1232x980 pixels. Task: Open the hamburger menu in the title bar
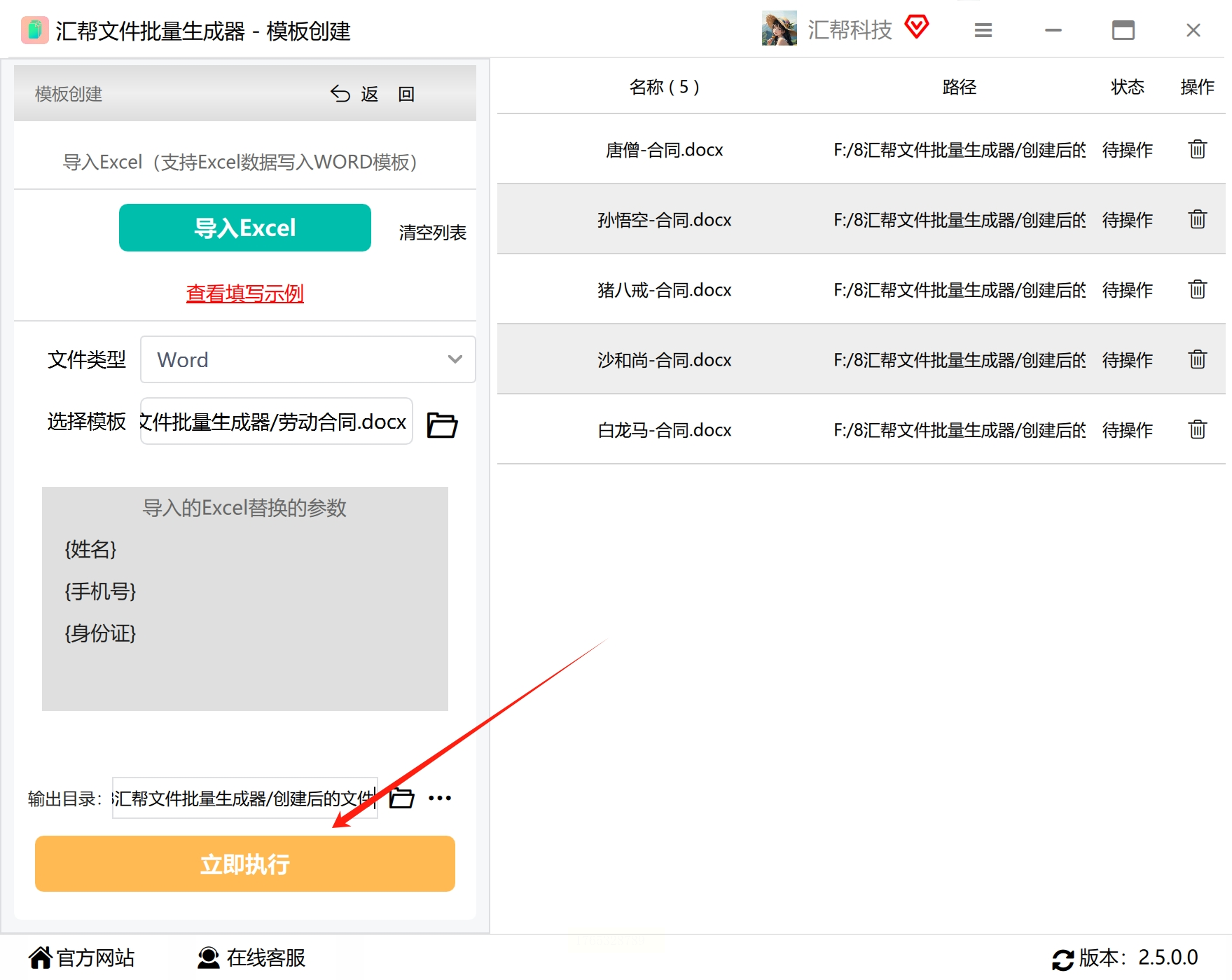983,30
